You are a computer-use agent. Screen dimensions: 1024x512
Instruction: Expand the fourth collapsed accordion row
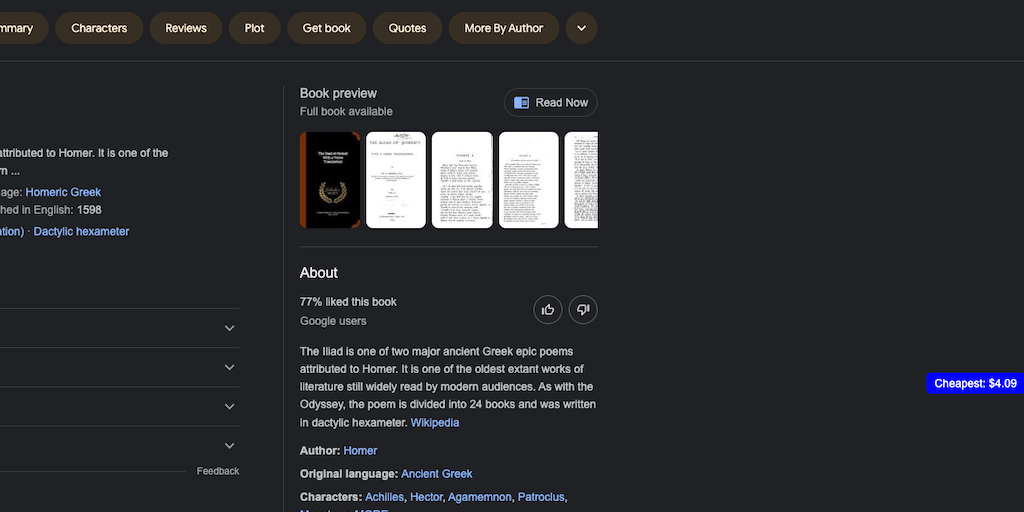click(229, 445)
